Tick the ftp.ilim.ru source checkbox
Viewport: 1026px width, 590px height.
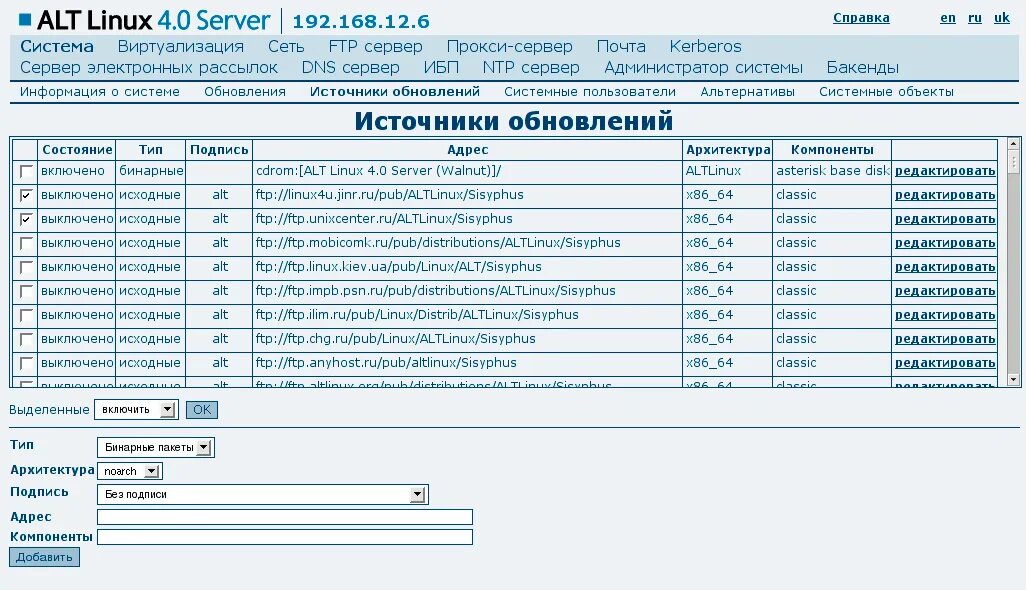click(26, 315)
